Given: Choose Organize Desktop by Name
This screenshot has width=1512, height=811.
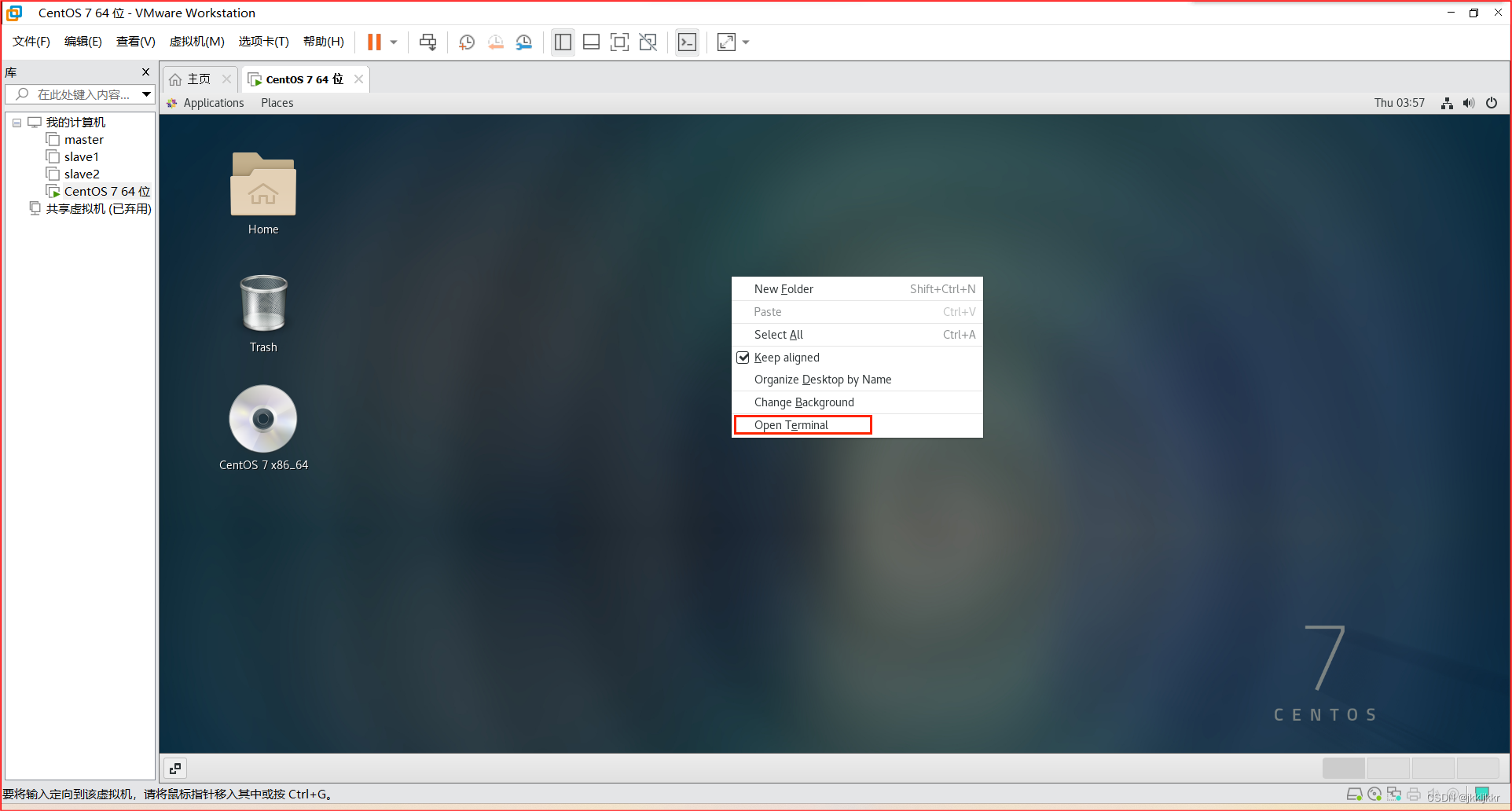Looking at the screenshot, I should coord(857,380).
